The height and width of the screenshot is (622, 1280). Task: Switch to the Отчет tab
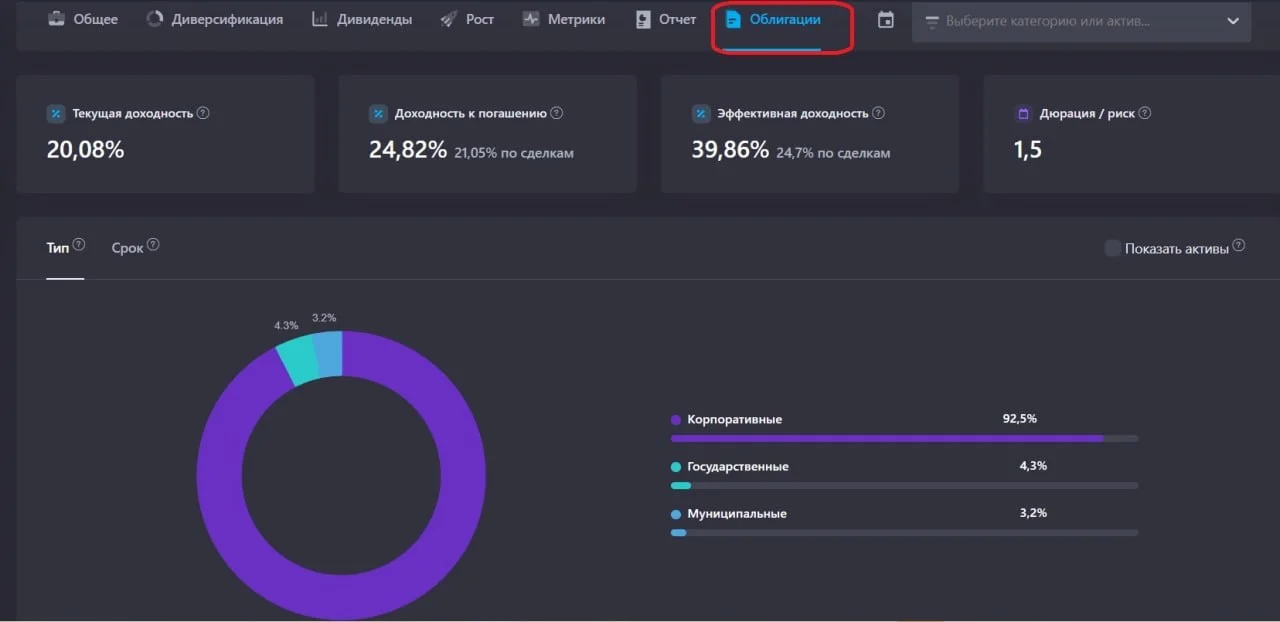(666, 19)
